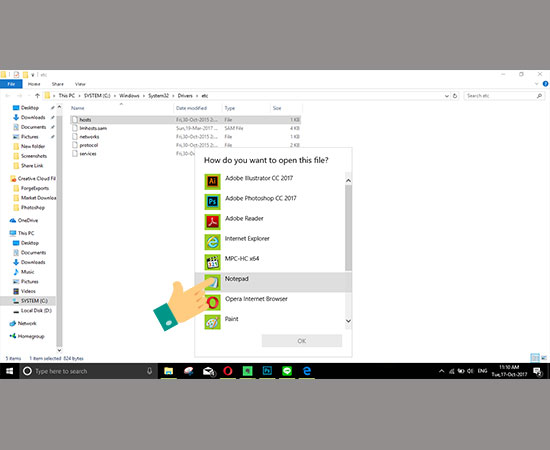Viewport: 550px width, 450px height.
Task: Click the Windows breadcrumb in address bar
Action: [129, 96]
